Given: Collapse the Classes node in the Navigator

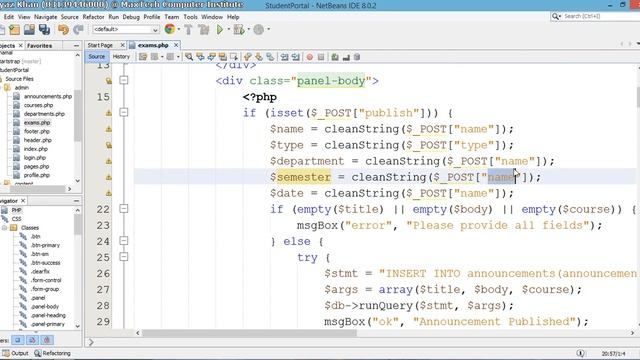Looking at the screenshot, I should tap(4, 228).
